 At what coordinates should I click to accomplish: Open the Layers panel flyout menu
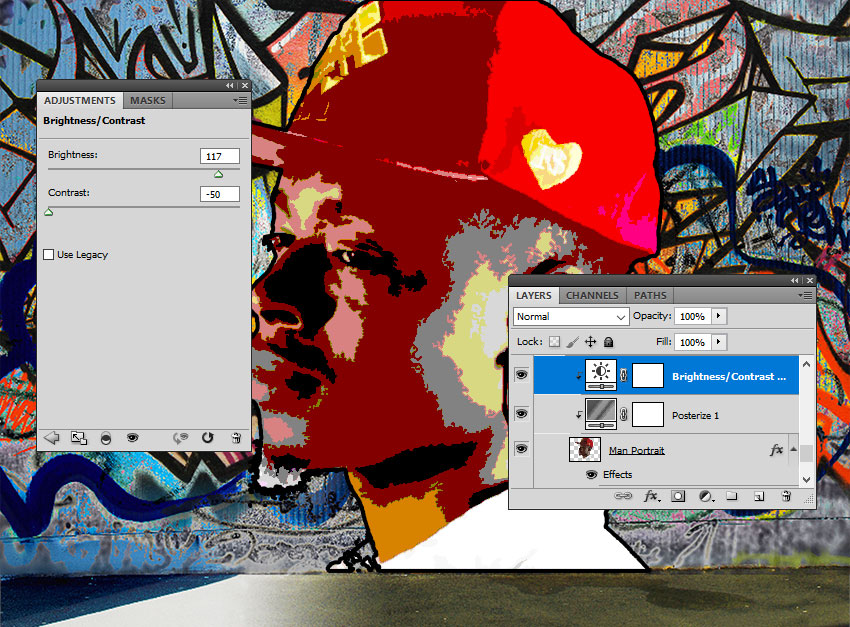807,295
